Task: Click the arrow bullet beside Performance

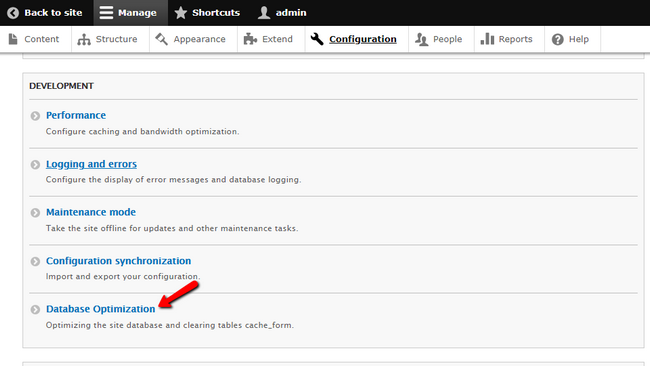Action: coord(35,116)
